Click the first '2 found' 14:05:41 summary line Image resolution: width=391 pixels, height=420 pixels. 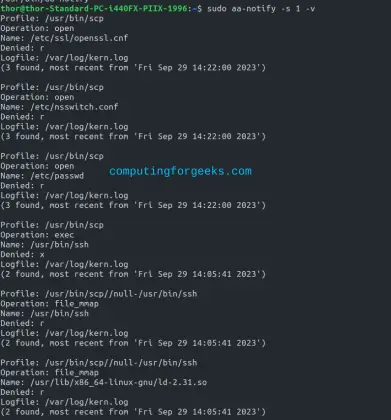pyautogui.click(x=133, y=274)
